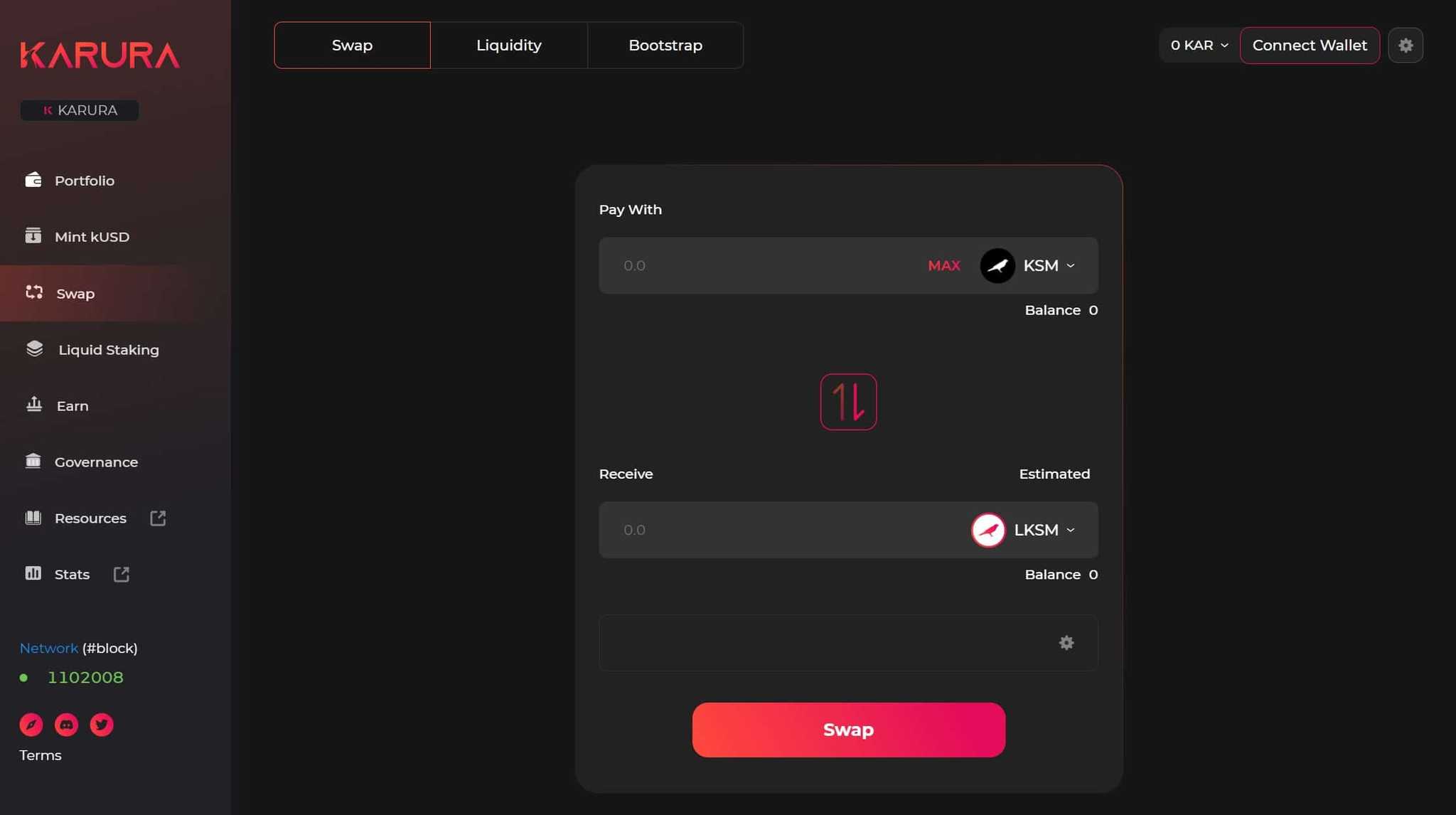Click the Swap action button
Screen dimensions: 1456x815
tap(848, 729)
